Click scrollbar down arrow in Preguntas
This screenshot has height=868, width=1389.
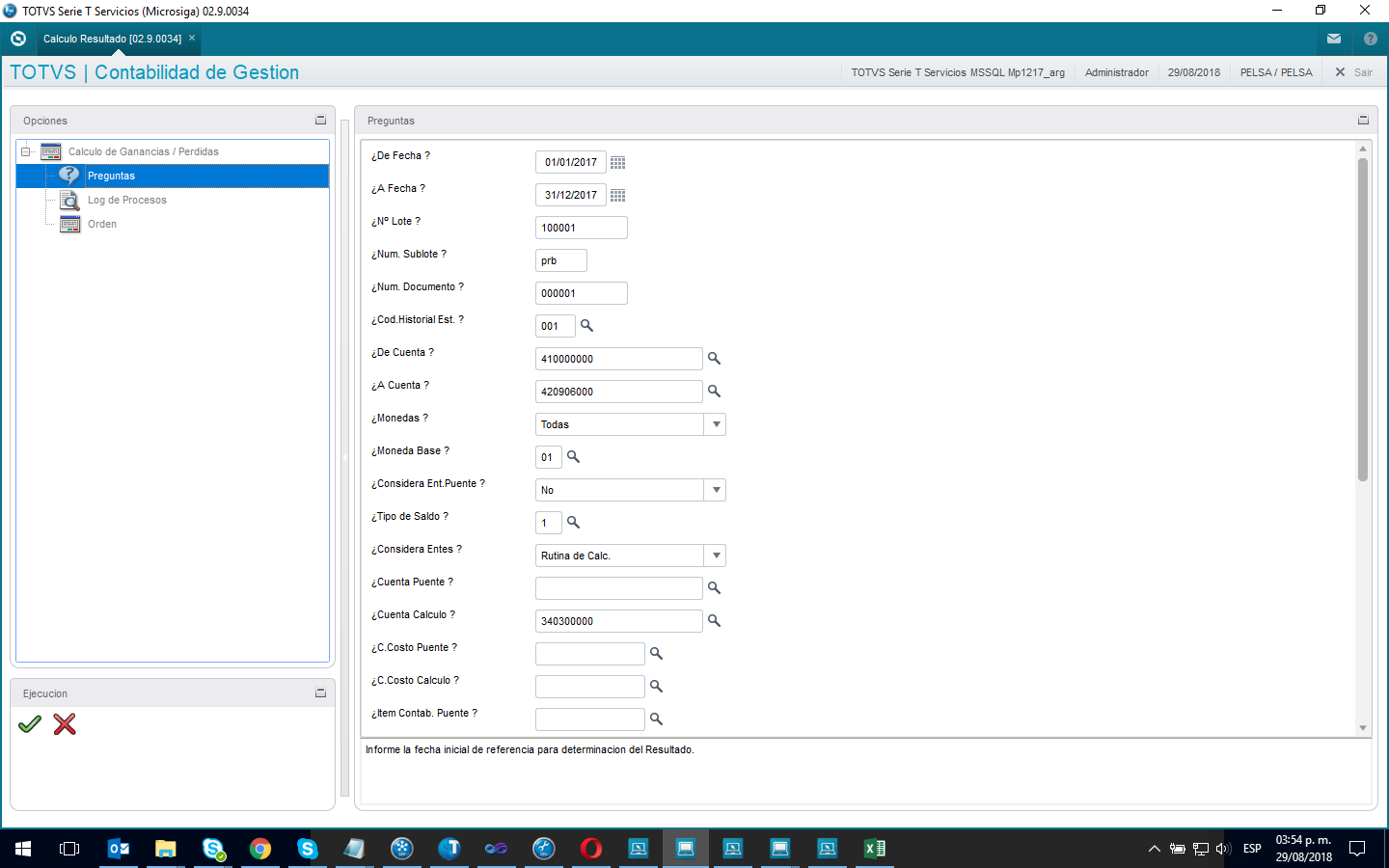(x=1363, y=728)
